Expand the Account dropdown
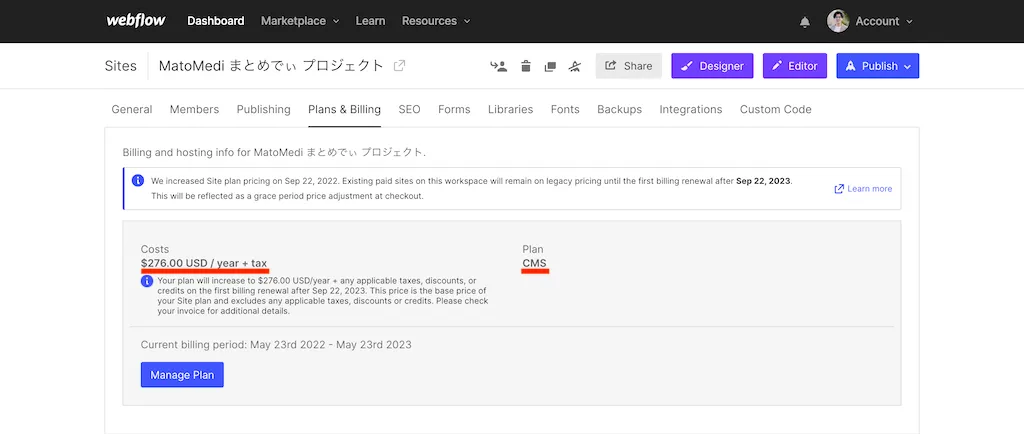 pos(884,21)
